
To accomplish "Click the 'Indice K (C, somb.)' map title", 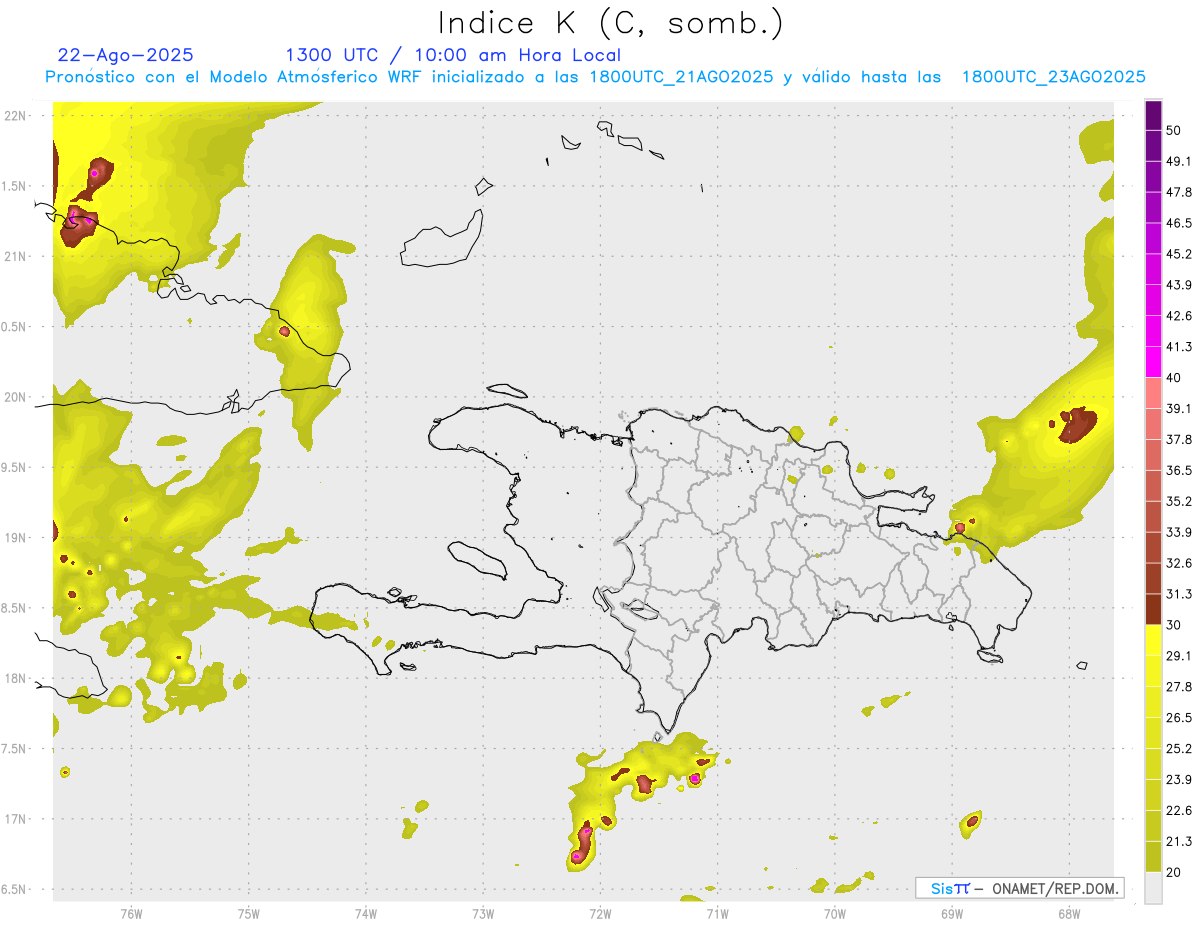I will (x=610, y=23).
